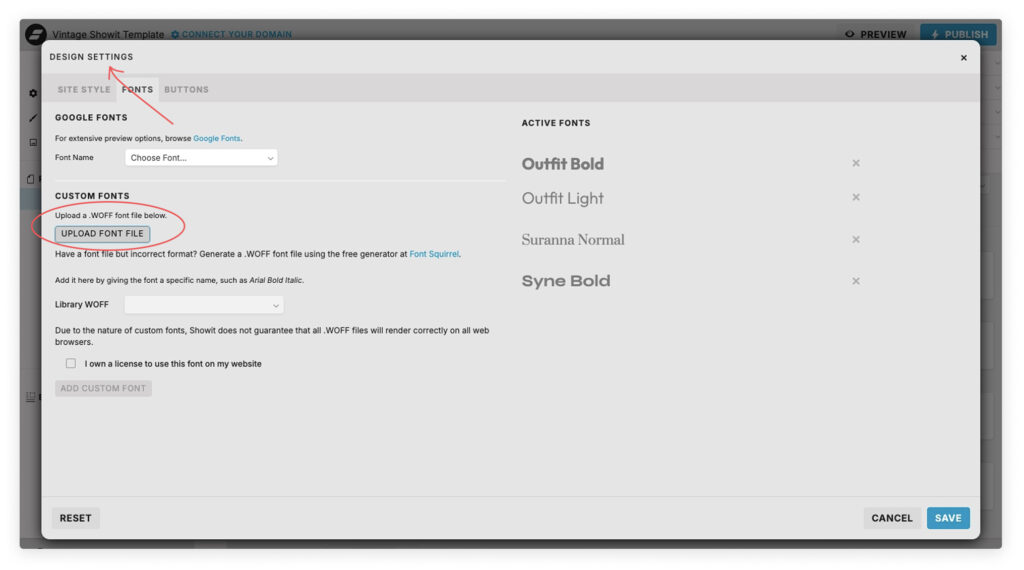Click the Publish button
This screenshot has height=570, width=1024.
tap(958, 34)
